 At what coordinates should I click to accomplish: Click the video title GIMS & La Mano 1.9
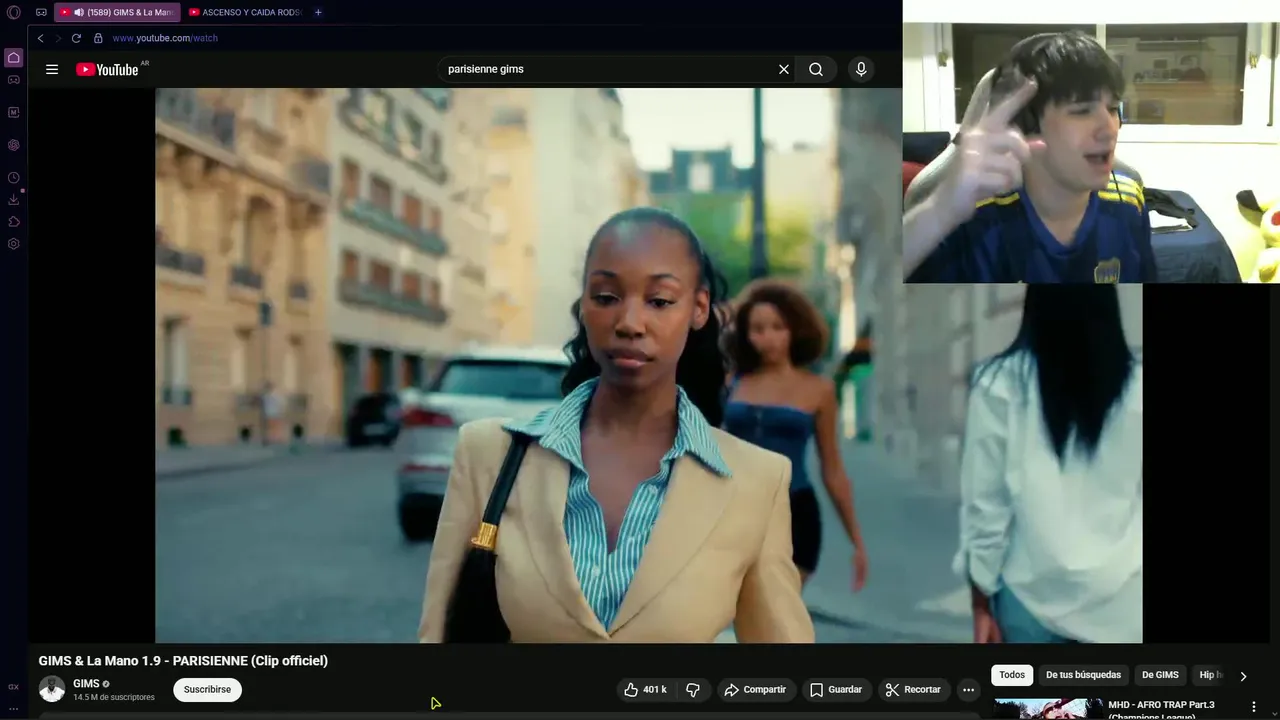click(183, 661)
